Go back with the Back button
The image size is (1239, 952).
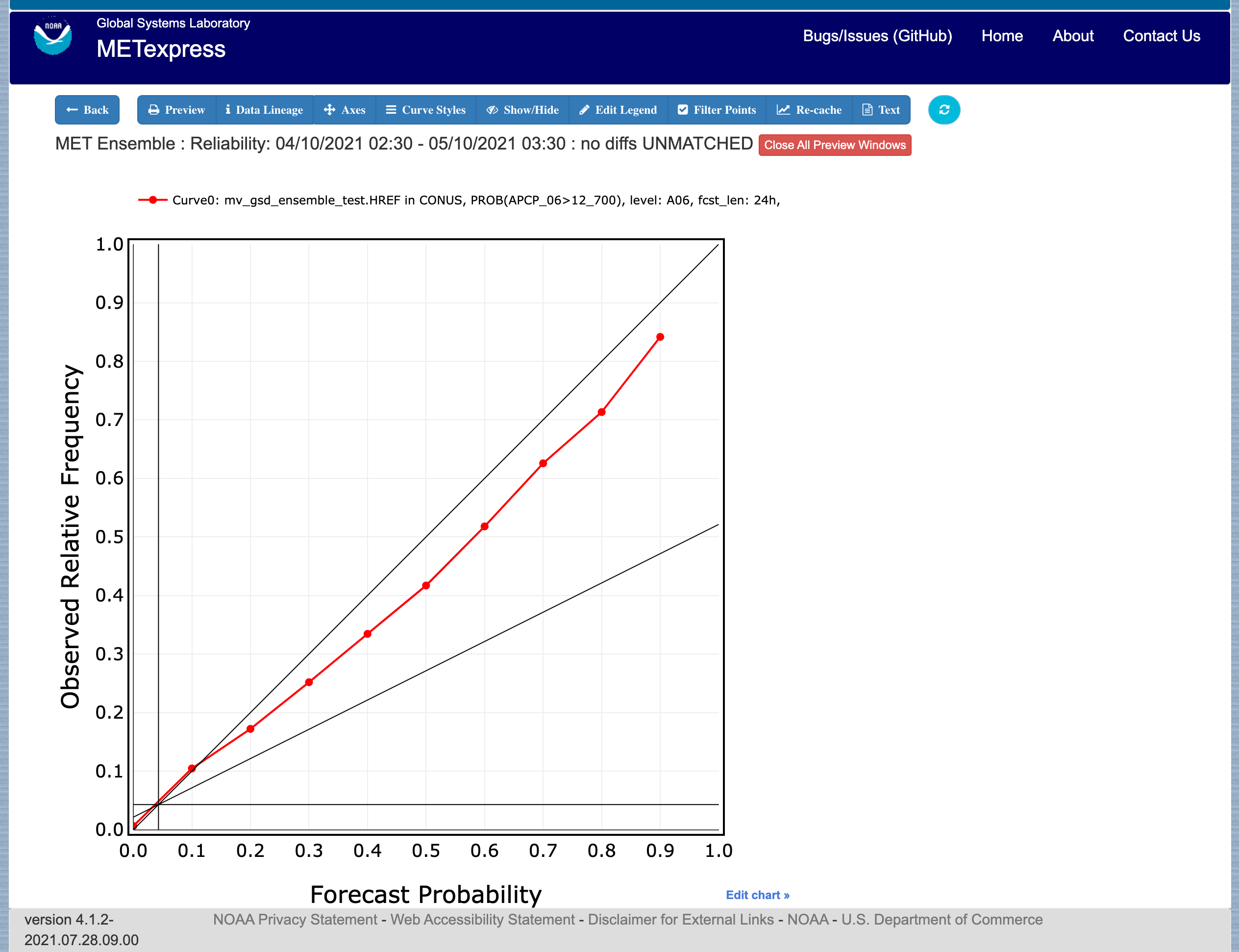pyautogui.click(x=87, y=110)
